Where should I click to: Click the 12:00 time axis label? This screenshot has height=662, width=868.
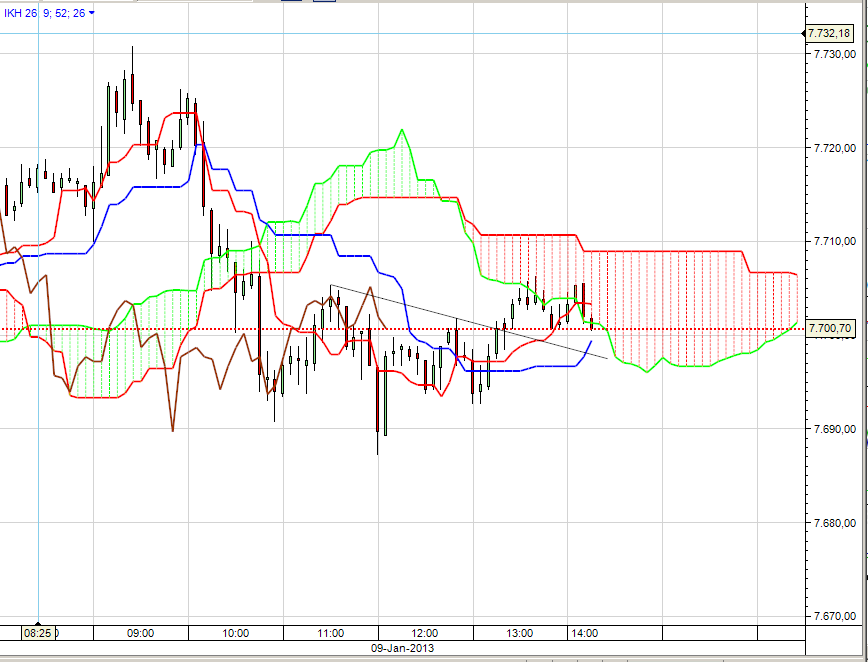click(x=426, y=632)
